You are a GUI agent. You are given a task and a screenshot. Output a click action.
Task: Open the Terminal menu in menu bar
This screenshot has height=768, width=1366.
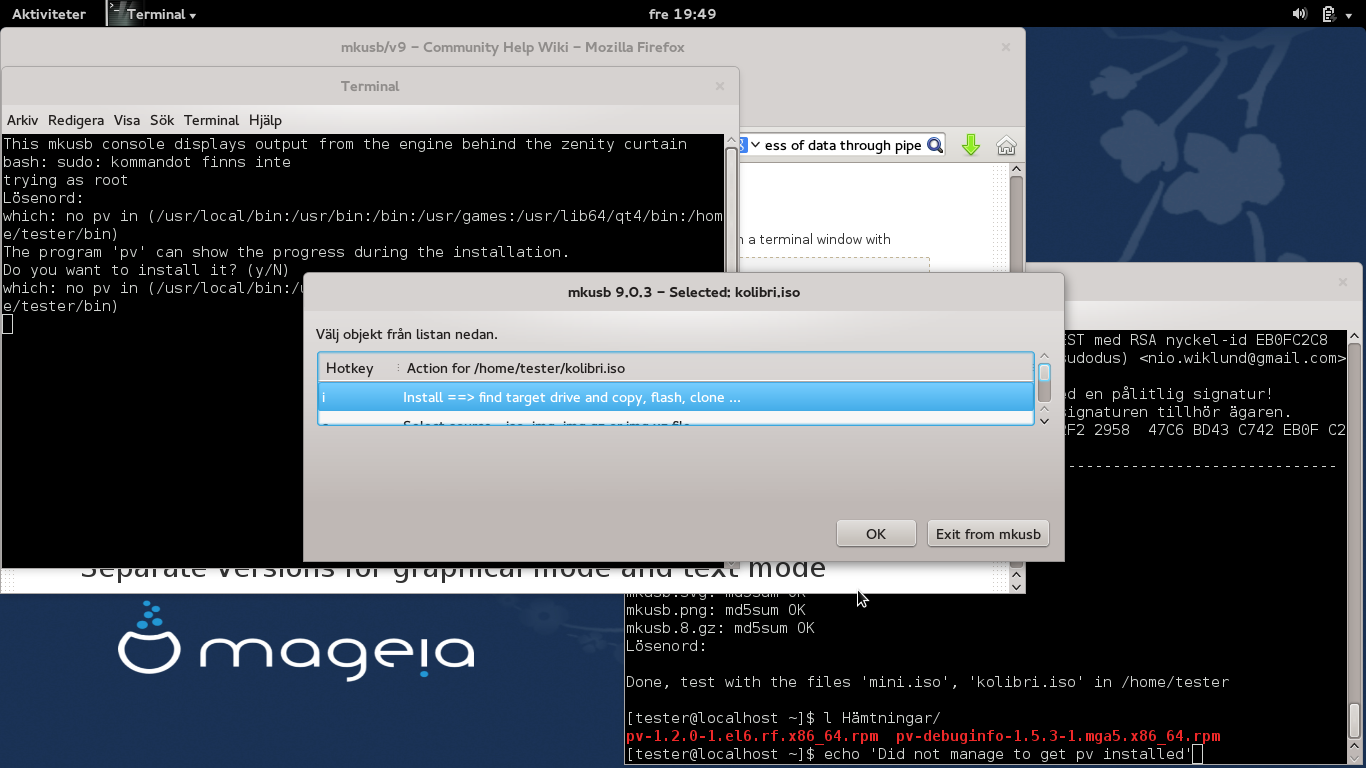(211, 120)
